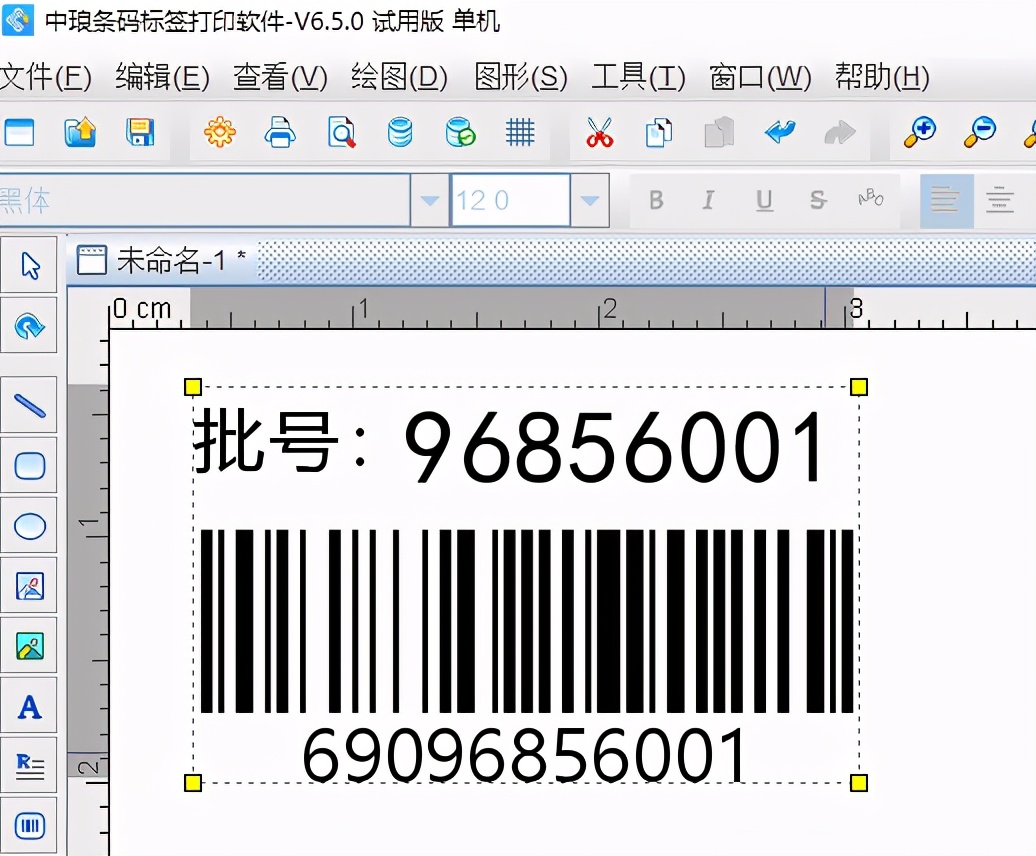Open the 窗口(W) menu
Viewport: 1036px width, 856px height.
(x=760, y=77)
